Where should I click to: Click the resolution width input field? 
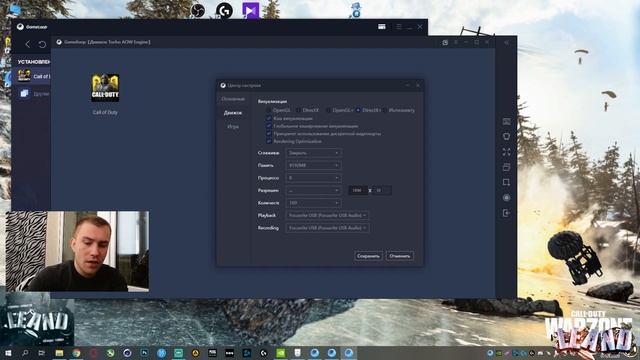[358, 190]
